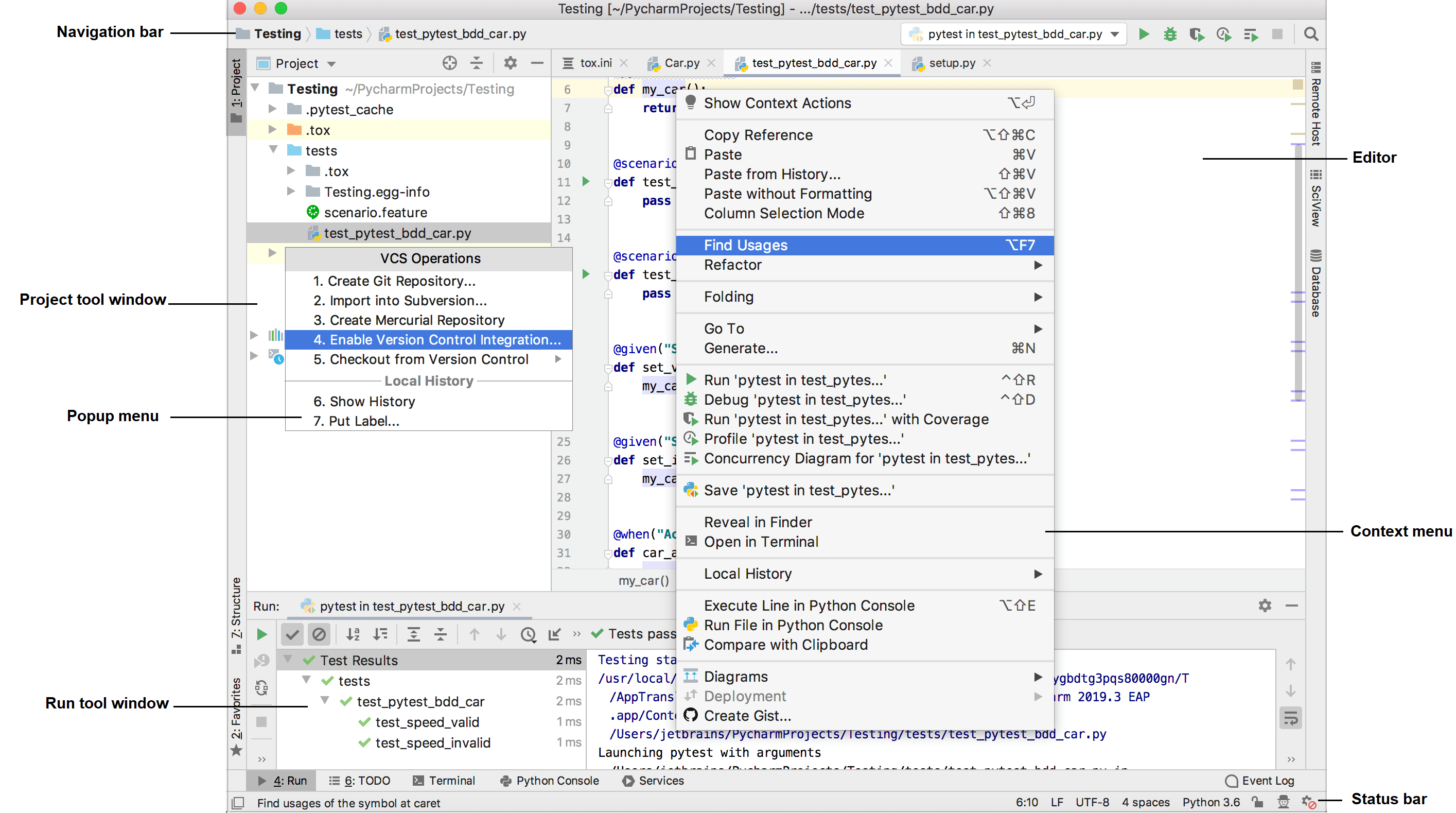Toggle Show Passed tests checkmark
The width and height of the screenshot is (1456, 813).
pos(292,634)
